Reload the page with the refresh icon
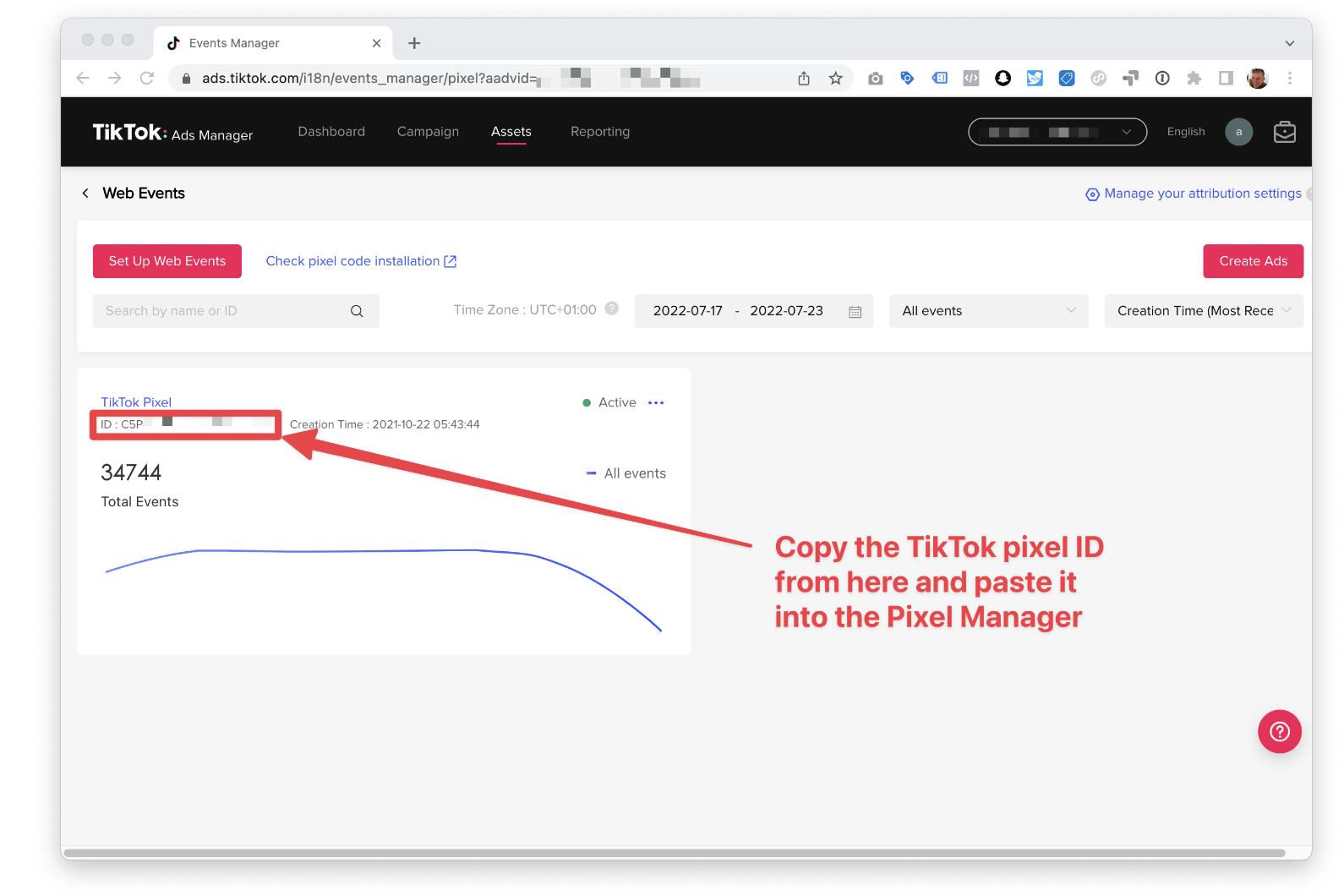The width and height of the screenshot is (1344, 896). pos(147,78)
